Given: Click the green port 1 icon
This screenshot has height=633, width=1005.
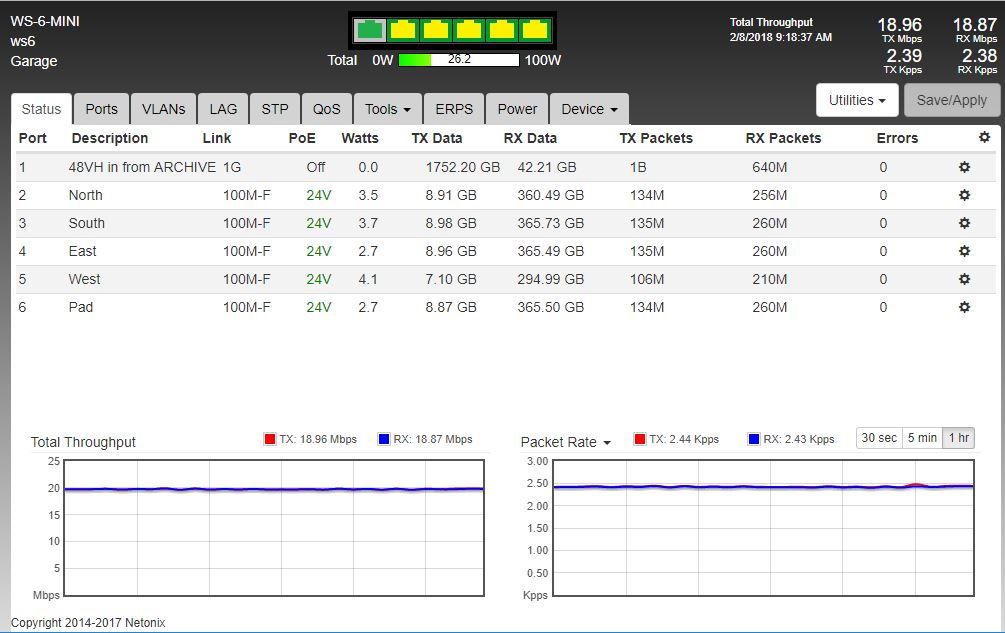Looking at the screenshot, I should click(370, 30).
